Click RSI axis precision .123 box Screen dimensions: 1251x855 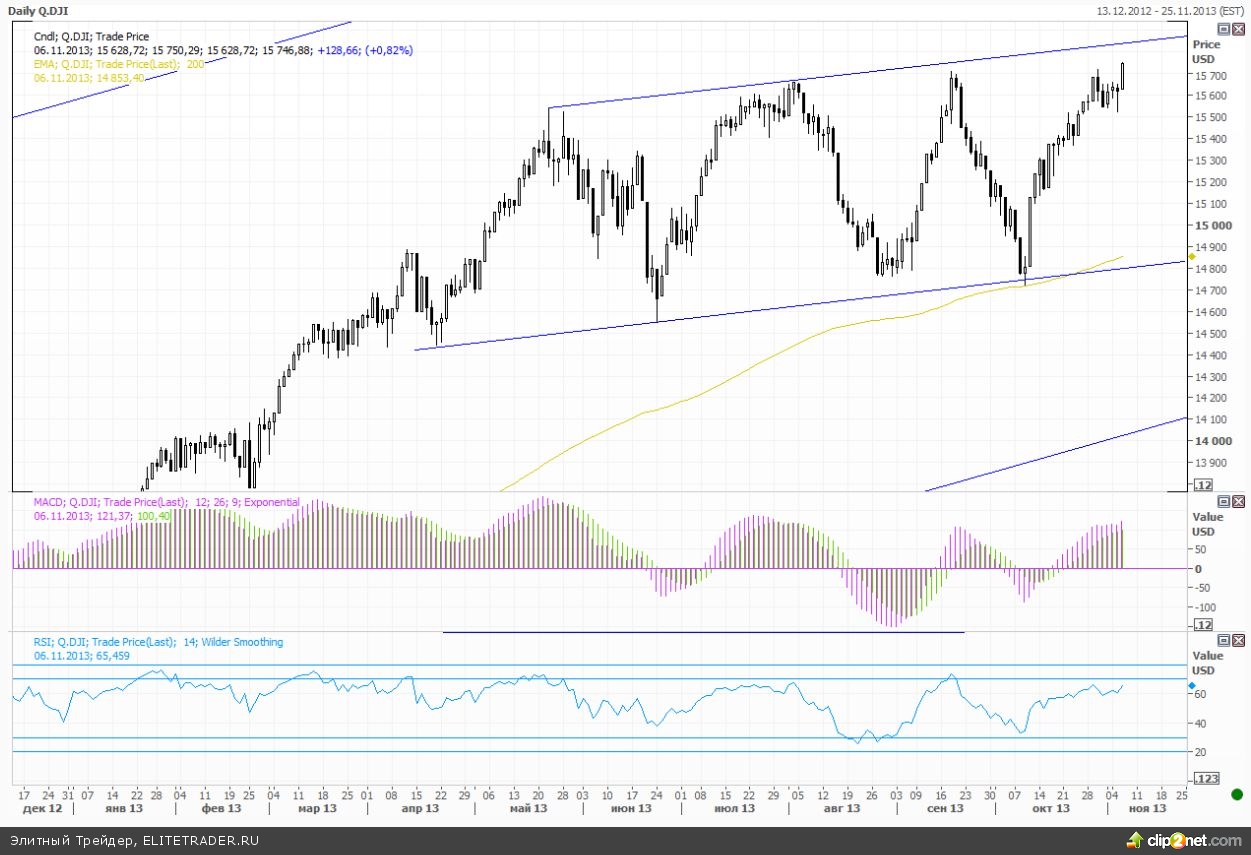(x=1207, y=778)
